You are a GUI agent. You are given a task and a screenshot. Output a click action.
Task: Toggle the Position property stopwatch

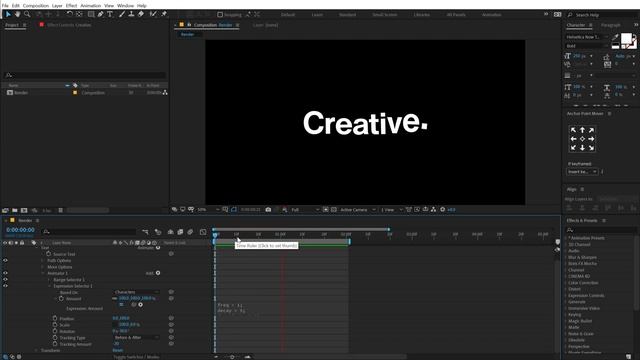55,318
